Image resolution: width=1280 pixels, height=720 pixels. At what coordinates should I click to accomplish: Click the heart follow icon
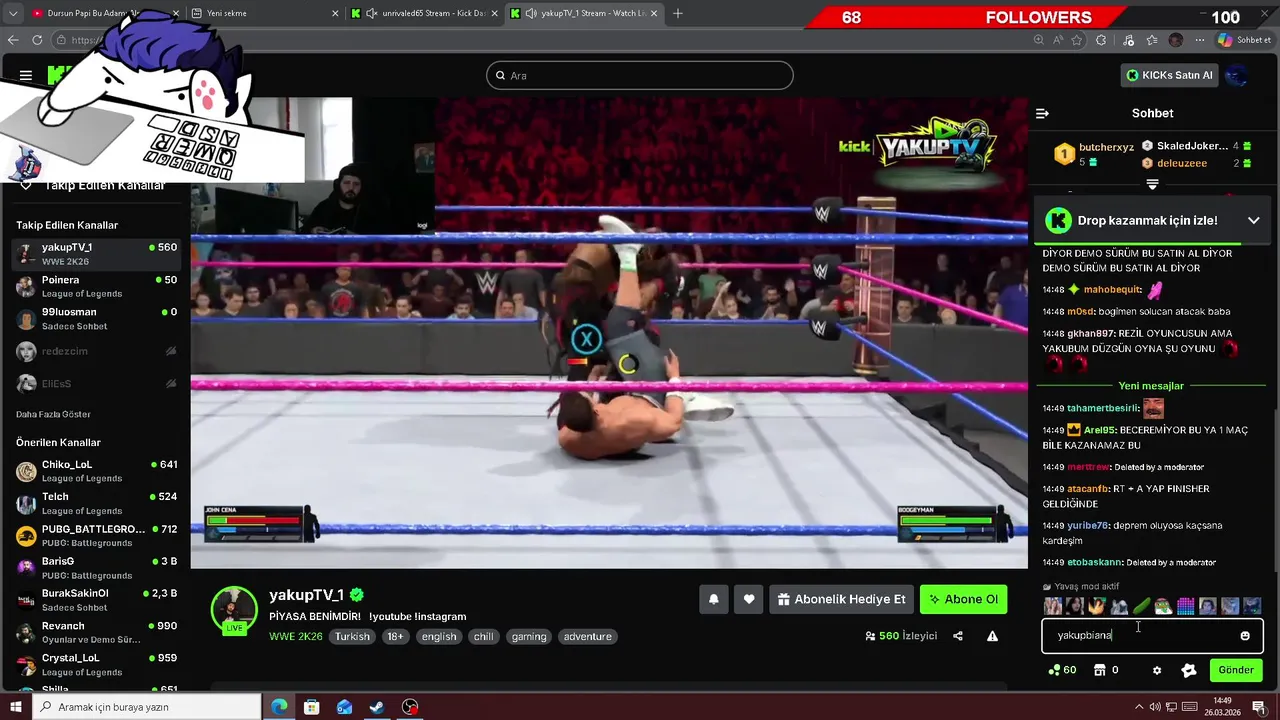pos(749,599)
